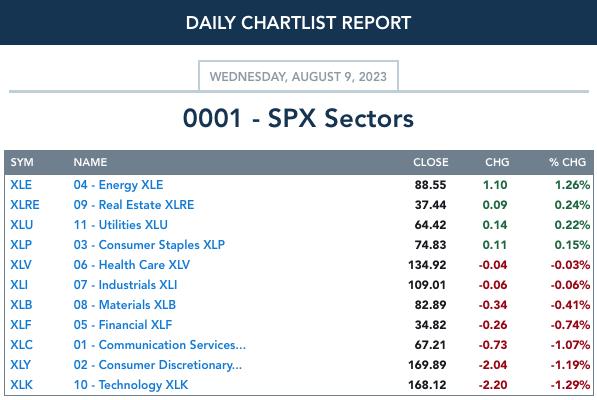Screen dimensions: 597x400
Task: Open 05 - Financial XLF link
Action: [x=123, y=325]
